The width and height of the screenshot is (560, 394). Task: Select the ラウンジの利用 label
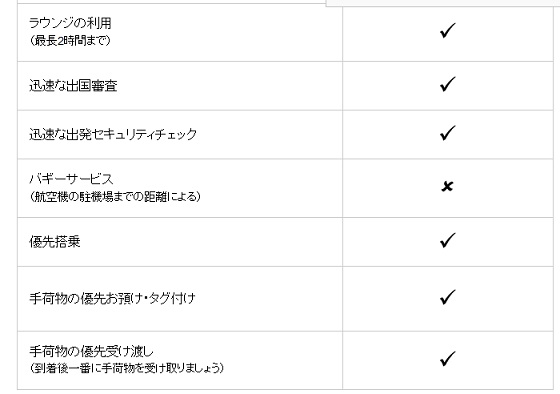70,23
